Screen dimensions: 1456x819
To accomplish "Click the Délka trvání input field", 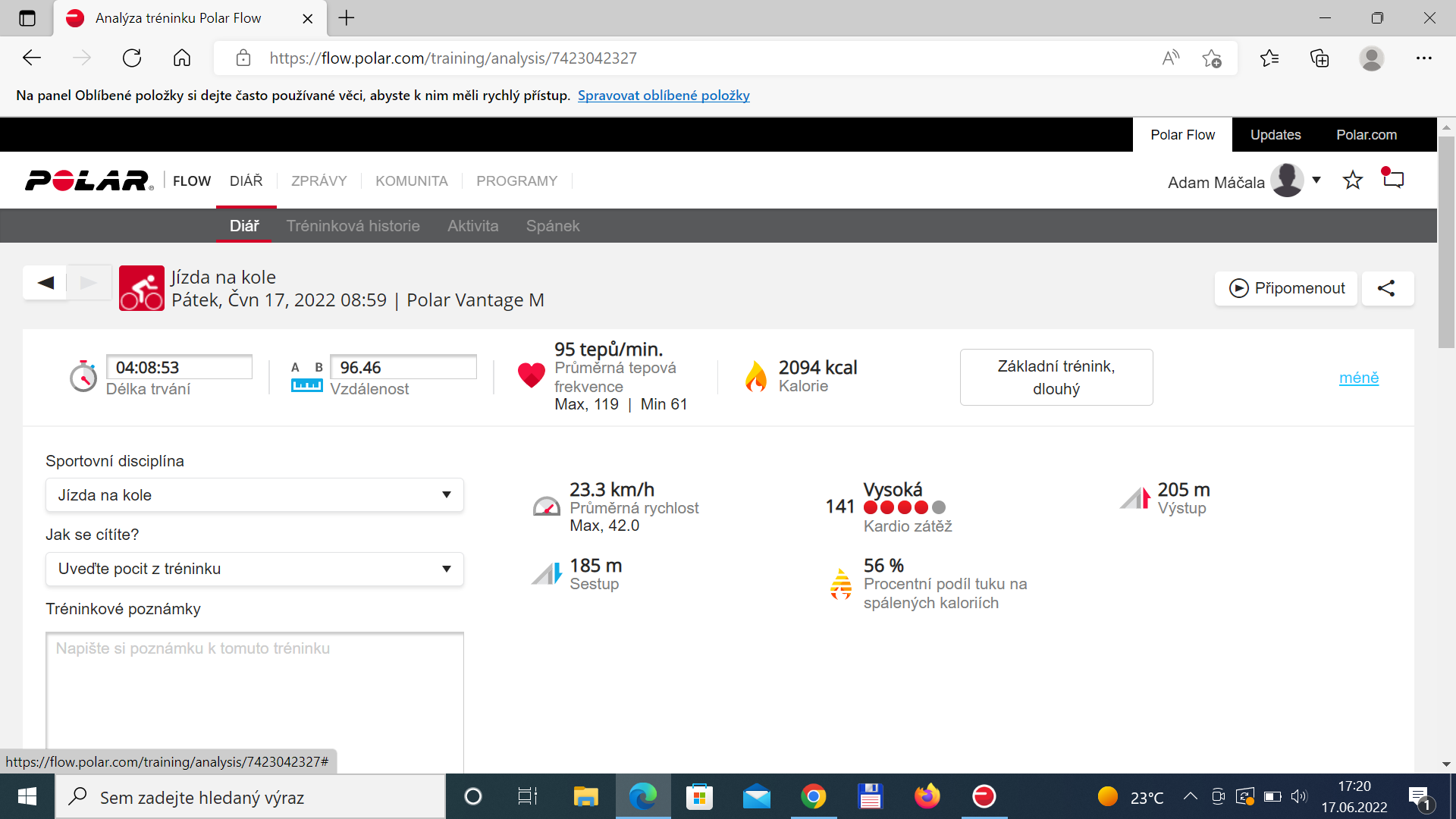I will pos(179,367).
